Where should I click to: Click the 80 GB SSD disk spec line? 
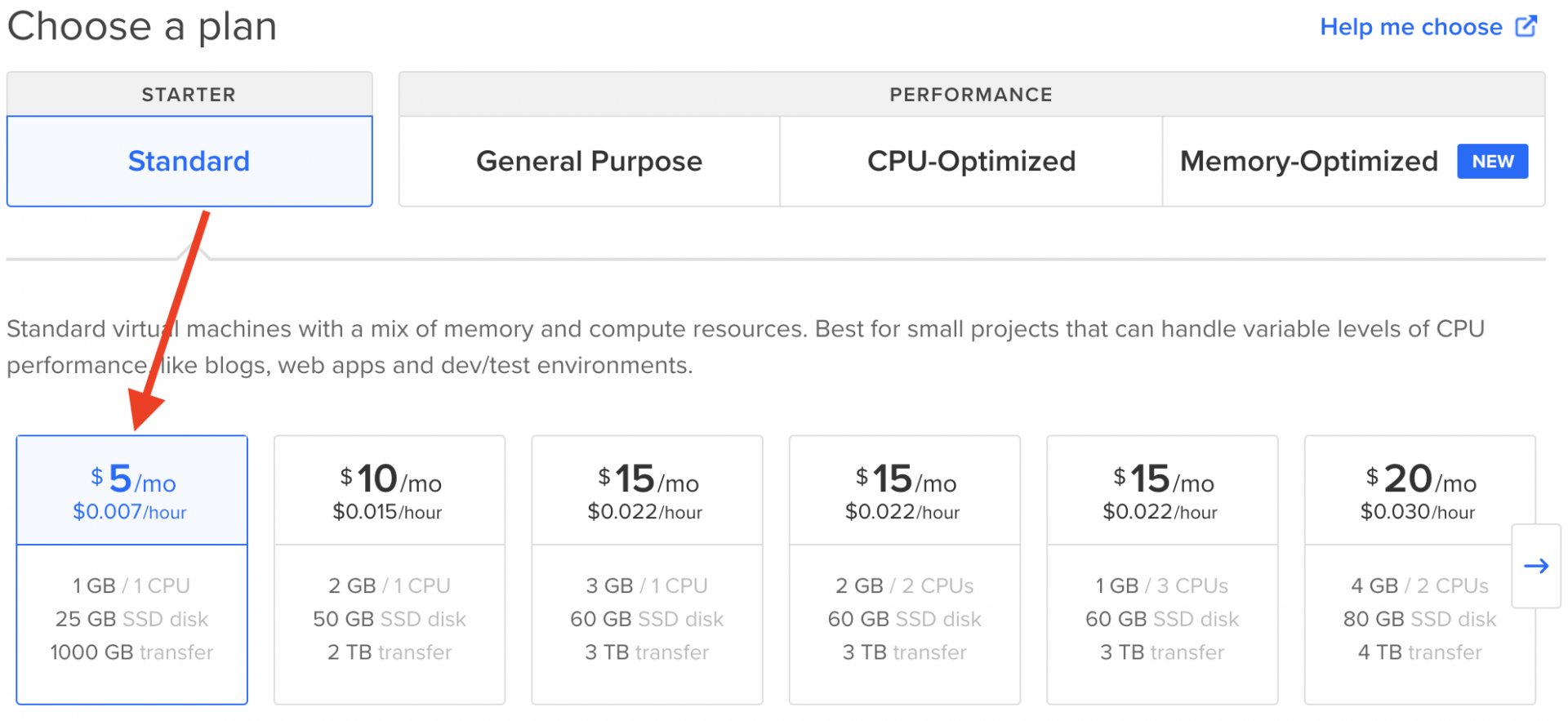[x=1419, y=619]
